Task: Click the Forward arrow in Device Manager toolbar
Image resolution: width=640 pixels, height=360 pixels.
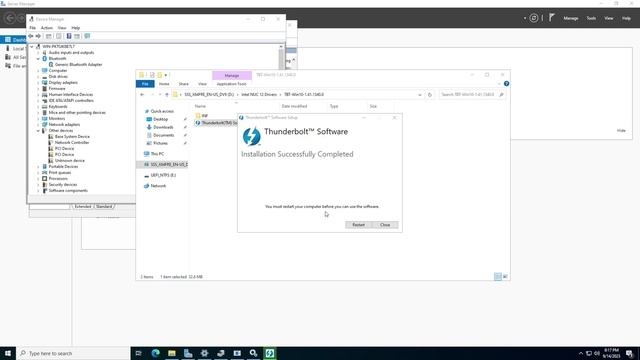Action: [38, 36]
